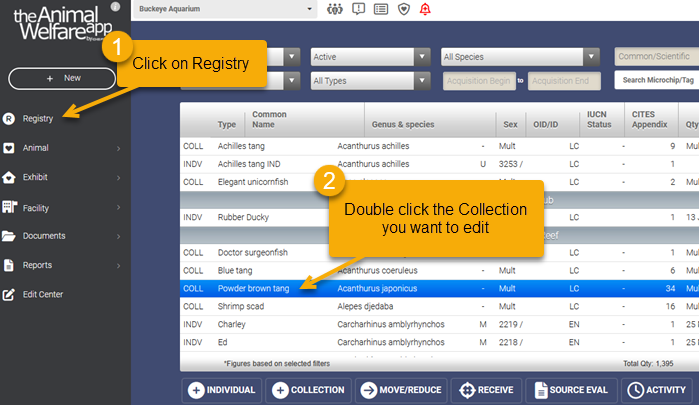Expand the Documents submenu chevron

point(119,236)
